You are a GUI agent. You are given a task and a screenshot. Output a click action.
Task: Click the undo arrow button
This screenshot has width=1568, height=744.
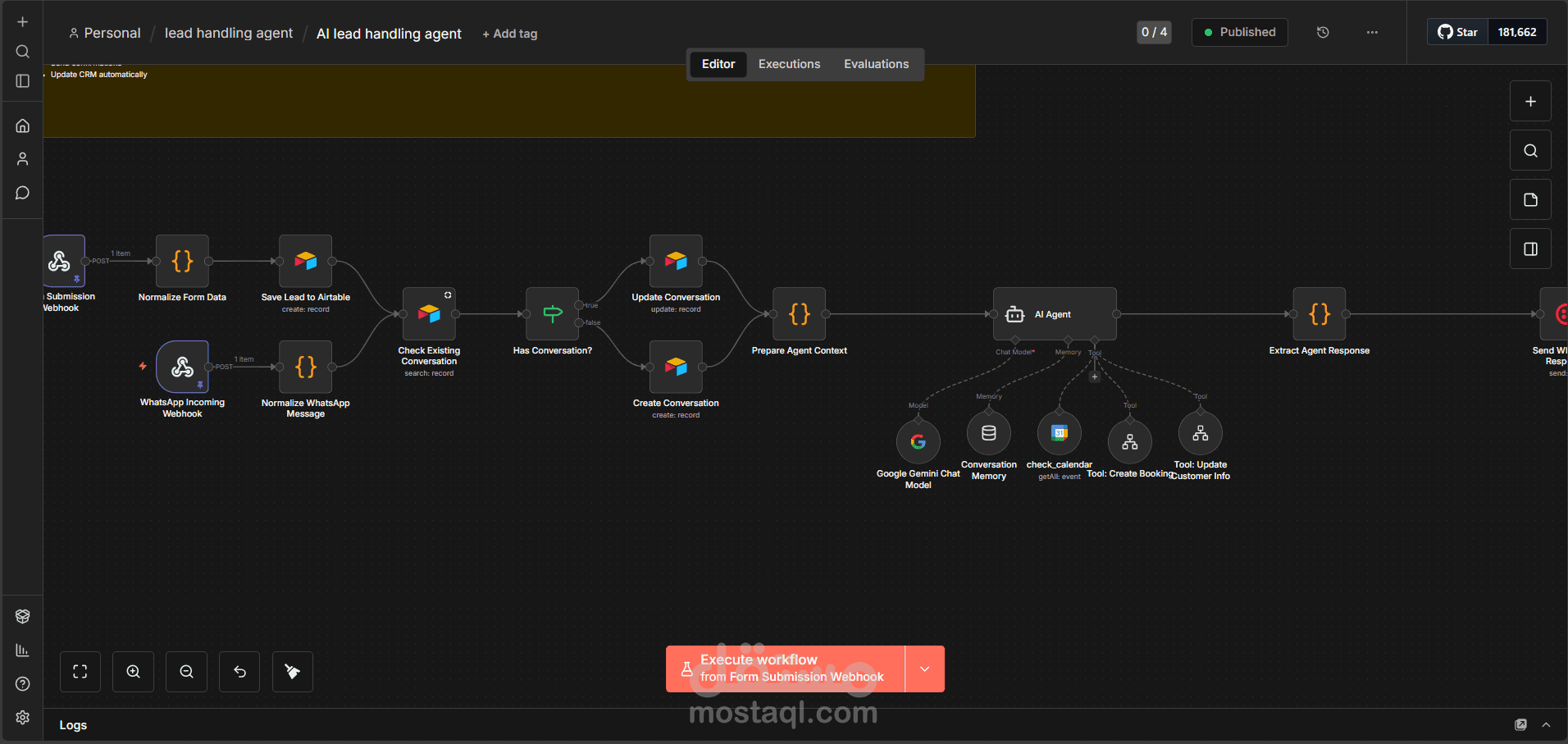click(x=239, y=672)
